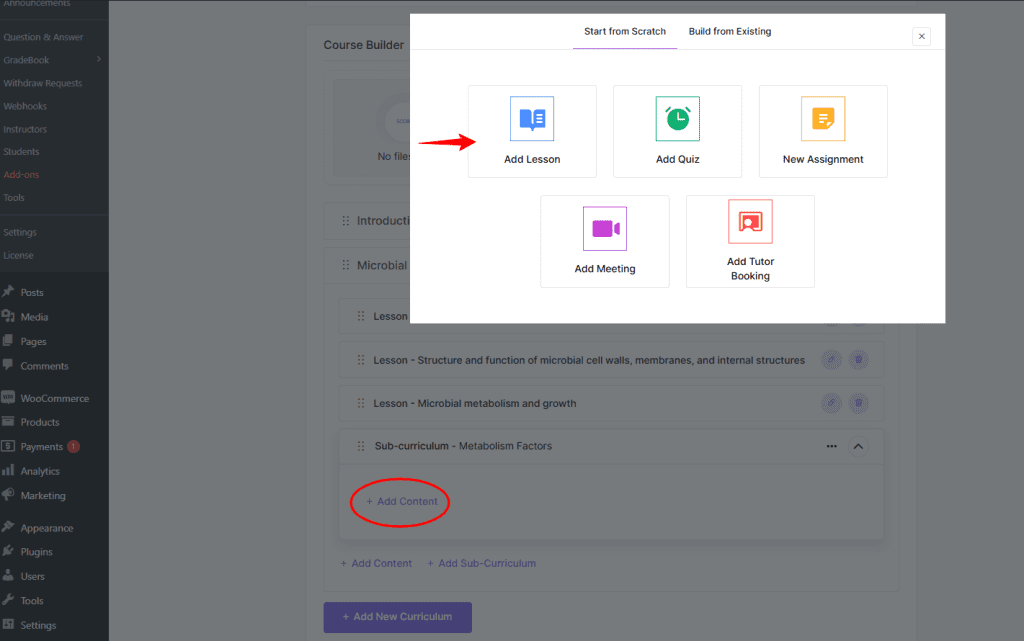This screenshot has height=641, width=1024.
Task: Collapse the Metabolism Factors sub-curriculum
Action: click(858, 446)
